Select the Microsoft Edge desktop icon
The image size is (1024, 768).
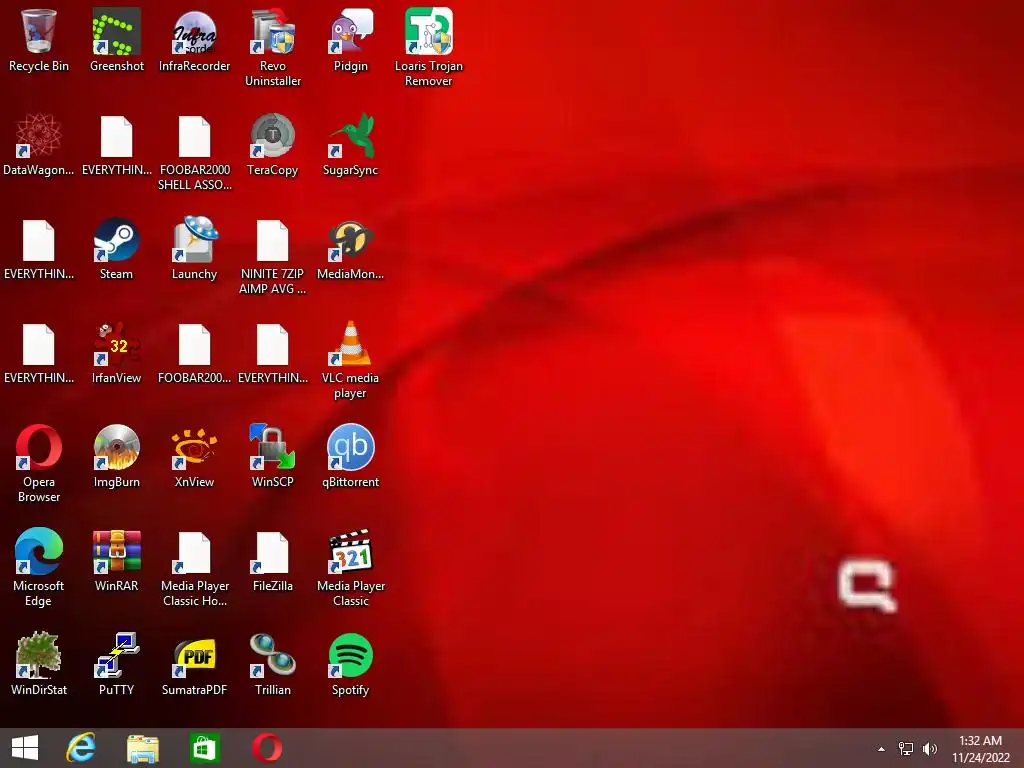(39, 568)
